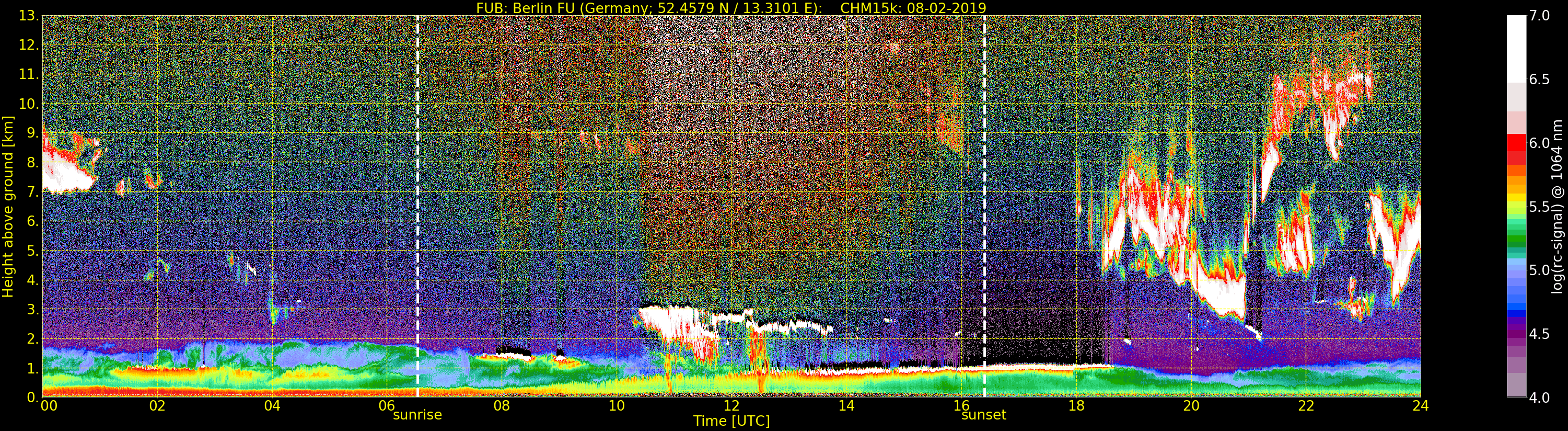
Task: Click the 'sunrise' label under the time axis
Action: click(417, 415)
